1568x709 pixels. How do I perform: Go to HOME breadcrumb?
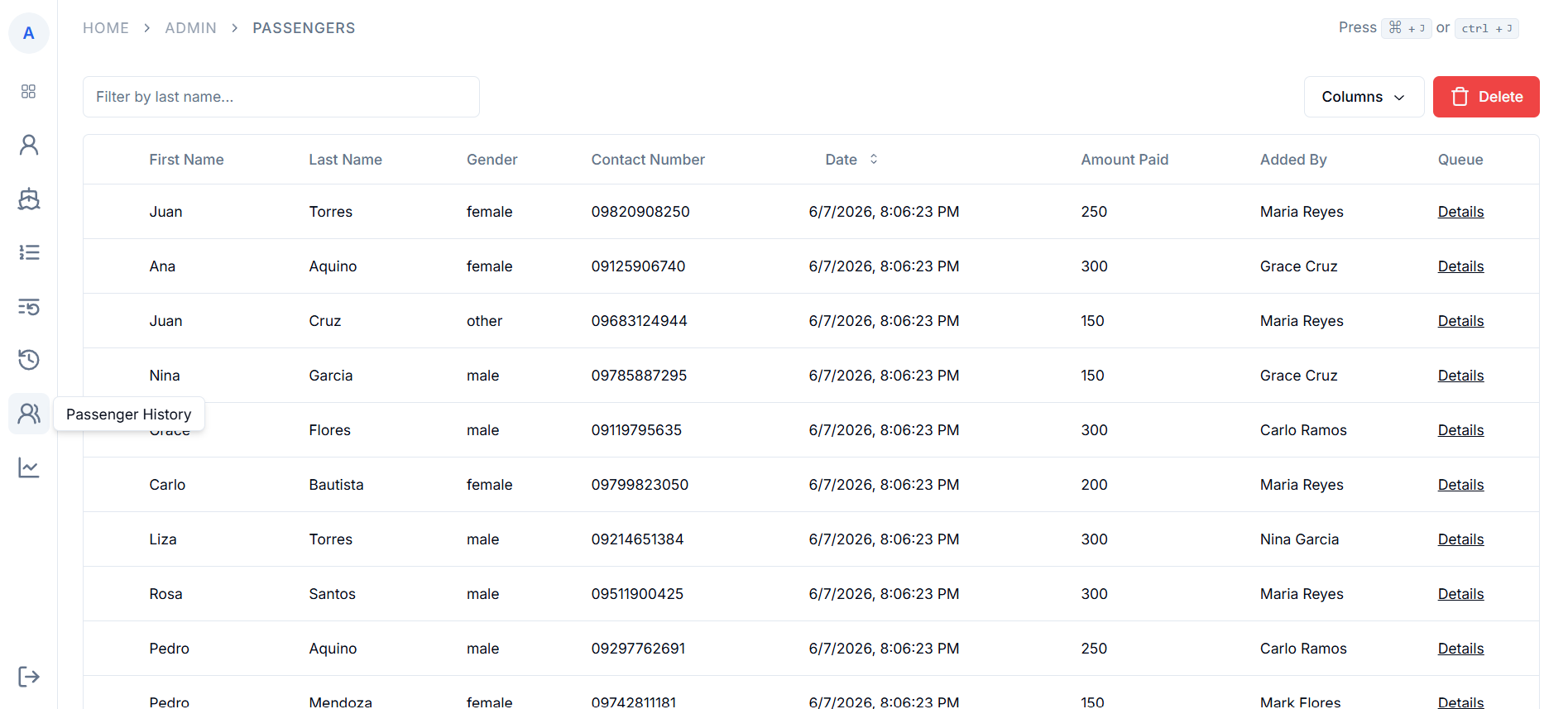click(x=106, y=28)
